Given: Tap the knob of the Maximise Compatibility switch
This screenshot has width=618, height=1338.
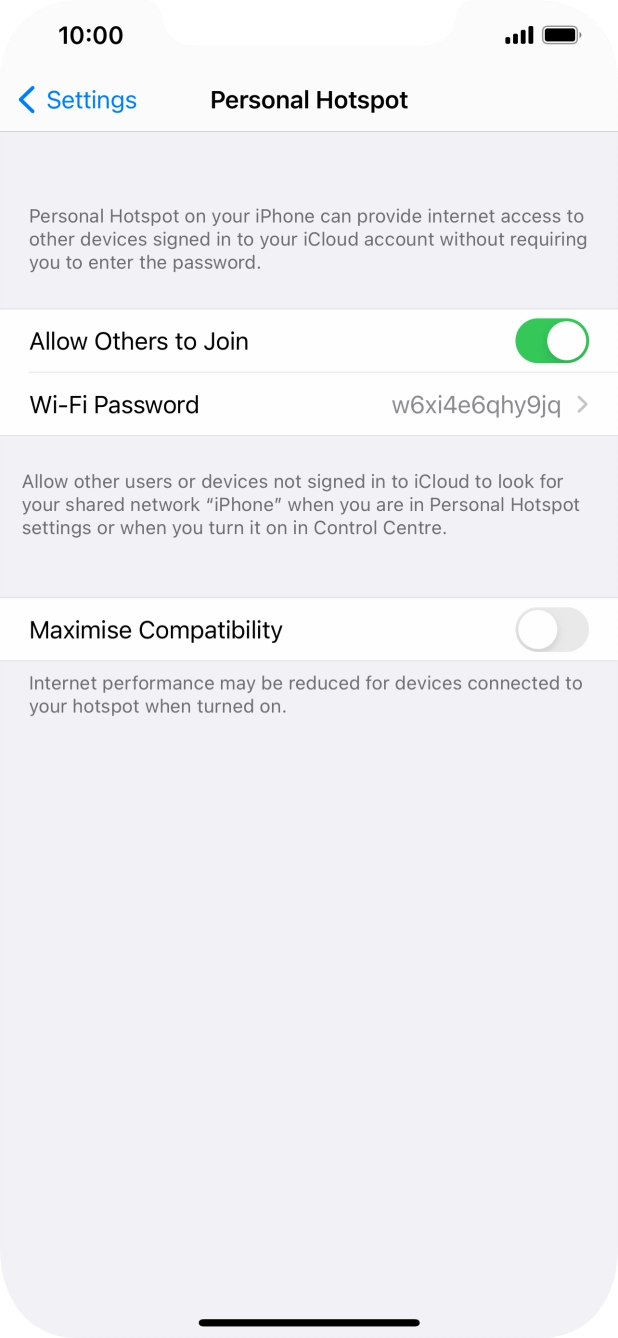Looking at the screenshot, I should 538,630.
